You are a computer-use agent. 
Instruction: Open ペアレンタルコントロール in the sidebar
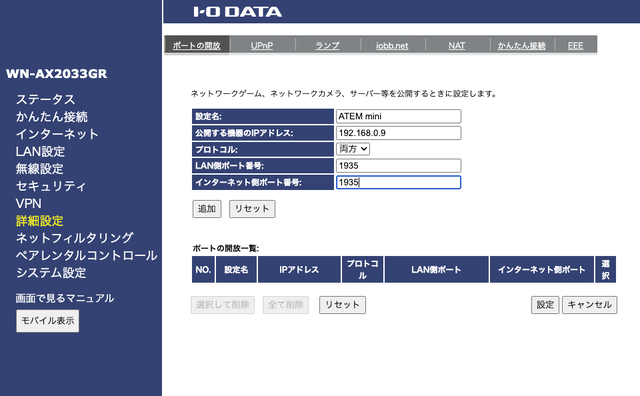pos(86,256)
